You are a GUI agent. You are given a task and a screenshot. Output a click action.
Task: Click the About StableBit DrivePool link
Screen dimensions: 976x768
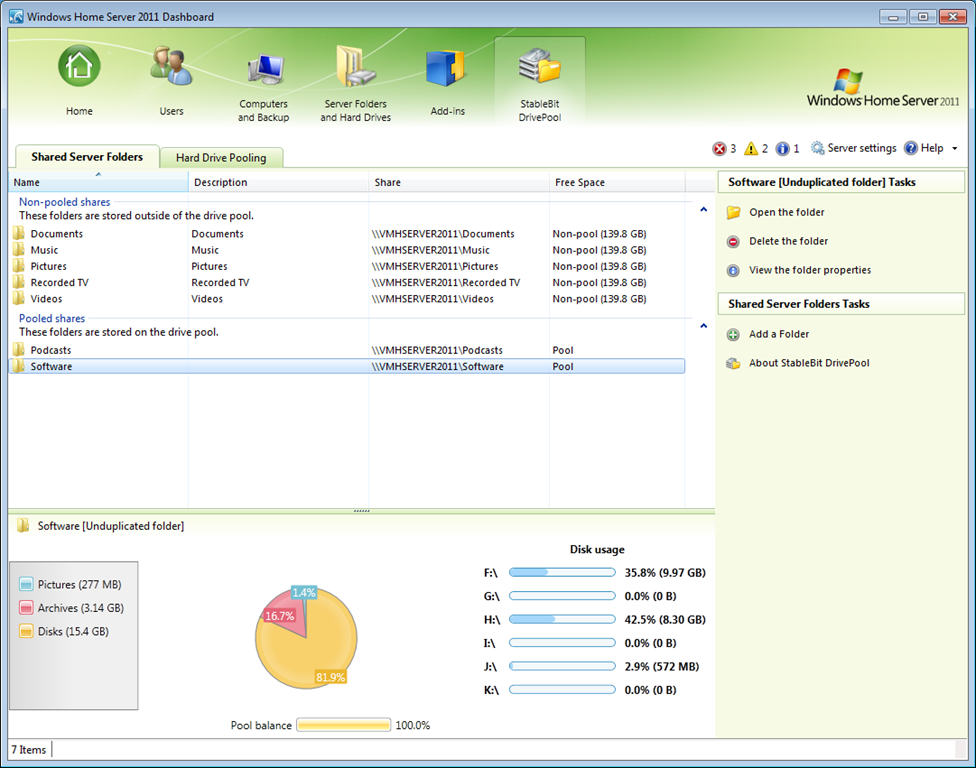click(809, 363)
